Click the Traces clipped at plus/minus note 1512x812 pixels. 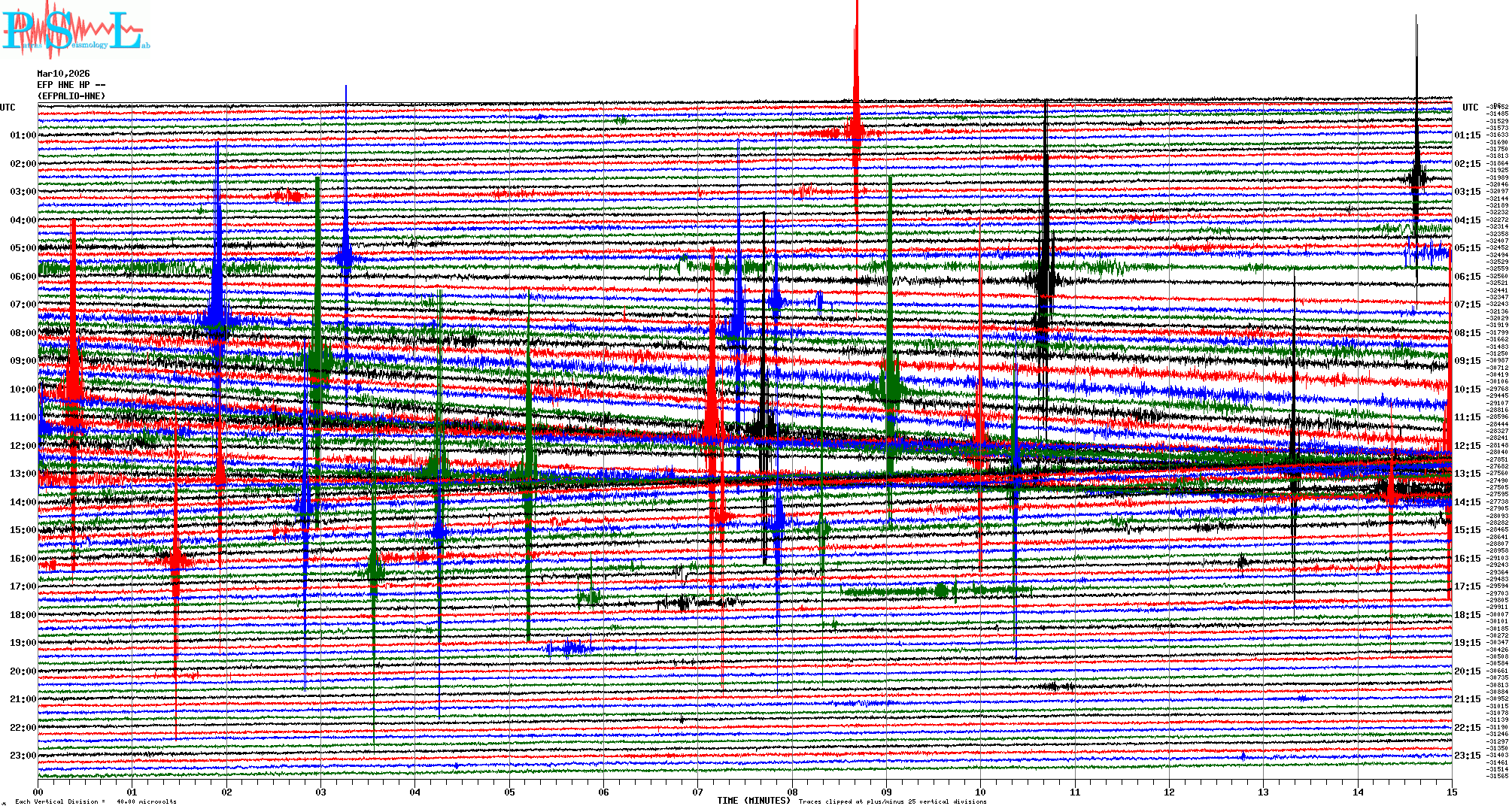click(x=892, y=801)
